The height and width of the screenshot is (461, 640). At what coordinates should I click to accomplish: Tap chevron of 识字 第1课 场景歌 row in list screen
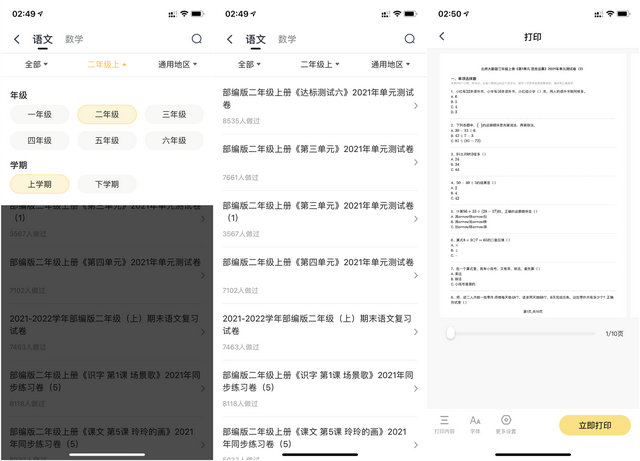click(x=416, y=388)
